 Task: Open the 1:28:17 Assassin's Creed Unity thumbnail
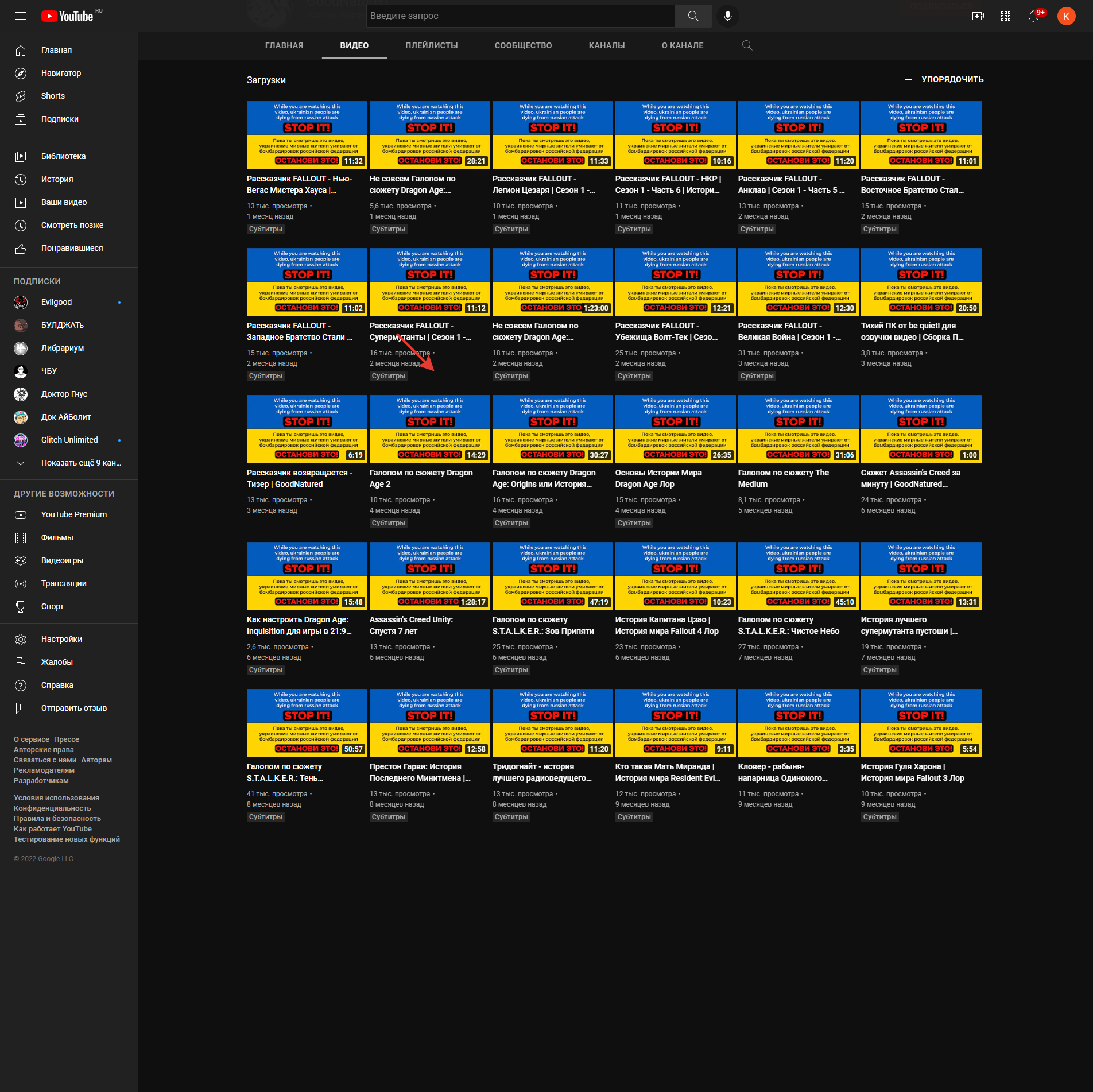pyautogui.click(x=429, y=575)
